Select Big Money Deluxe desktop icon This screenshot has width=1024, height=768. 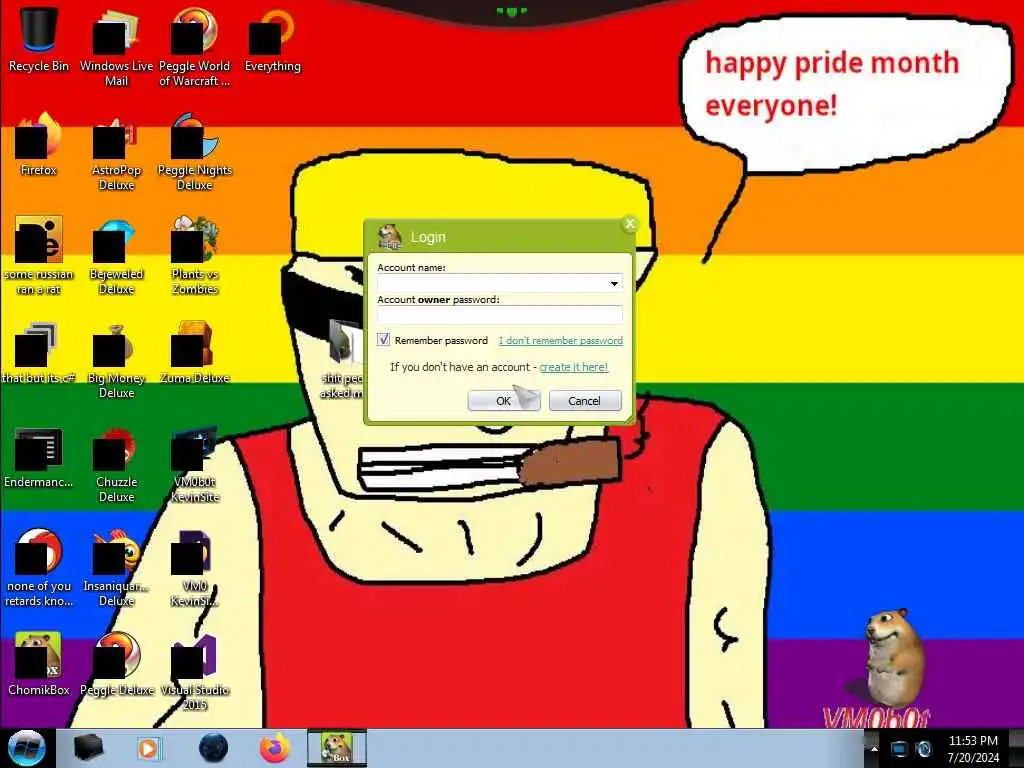(x=116, y=360)
